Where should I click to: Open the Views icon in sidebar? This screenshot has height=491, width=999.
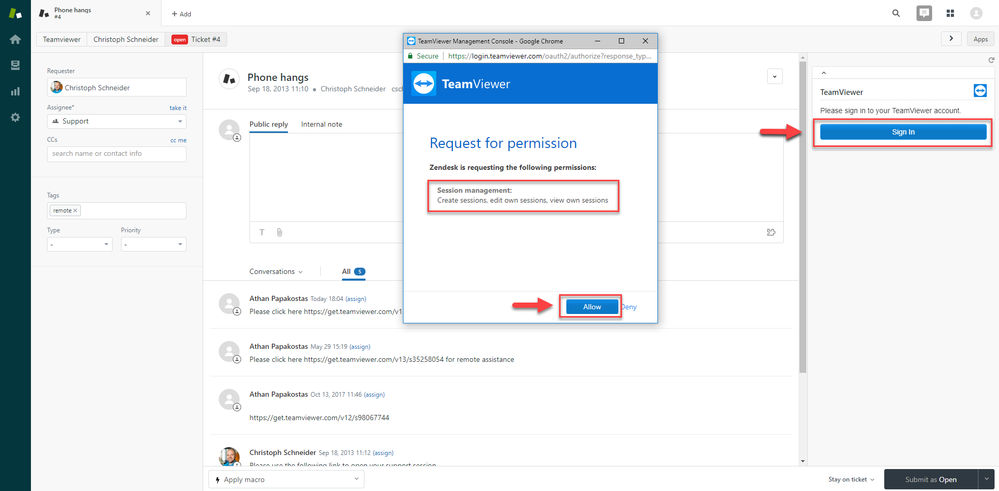coord(15,66)
